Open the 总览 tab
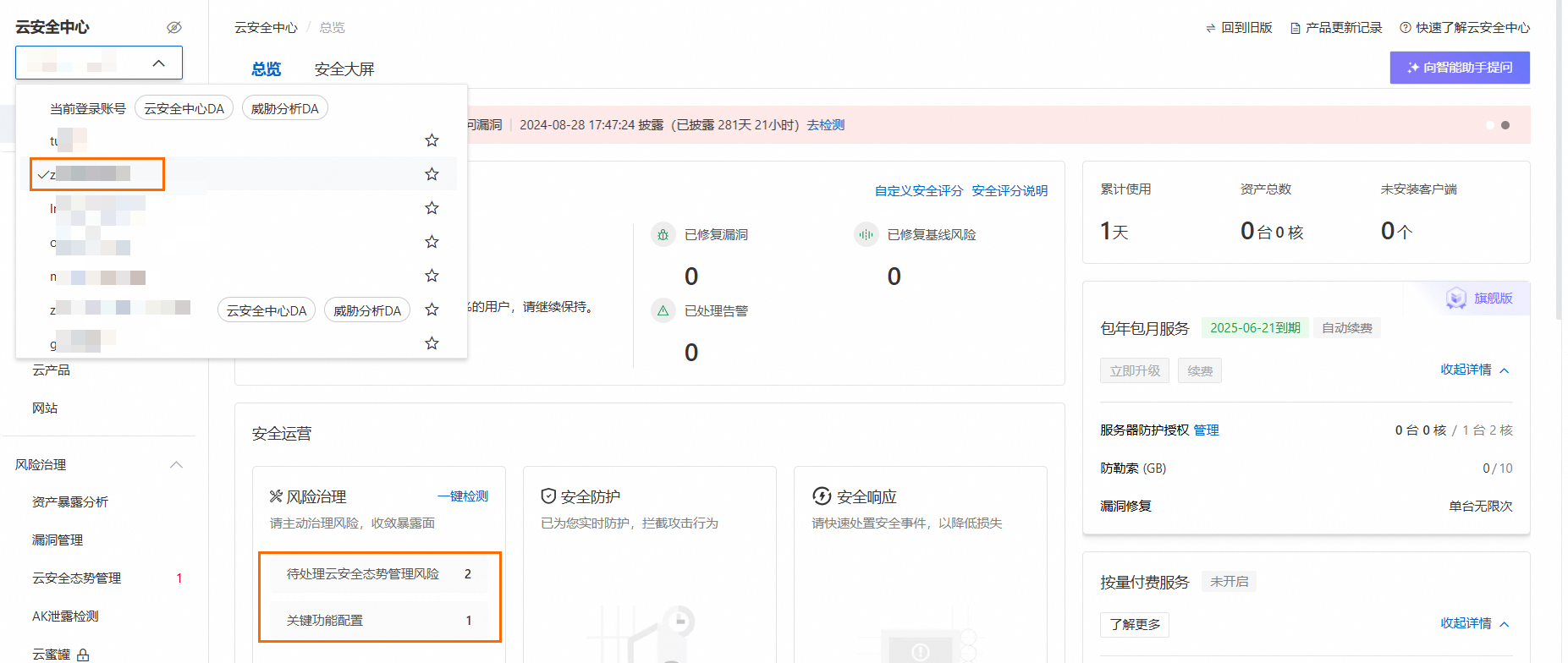This screenshot has width=1568, height=663. [266, 69]
